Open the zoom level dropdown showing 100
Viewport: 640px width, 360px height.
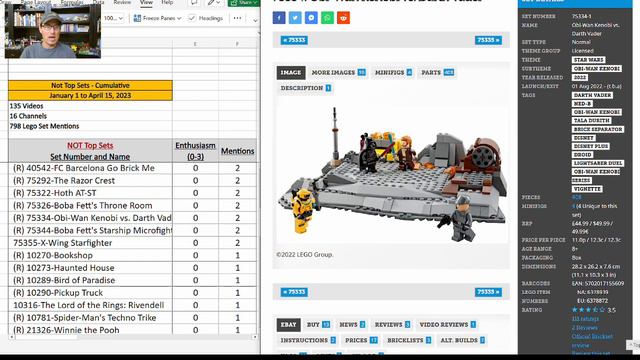[x=113, y=18]
